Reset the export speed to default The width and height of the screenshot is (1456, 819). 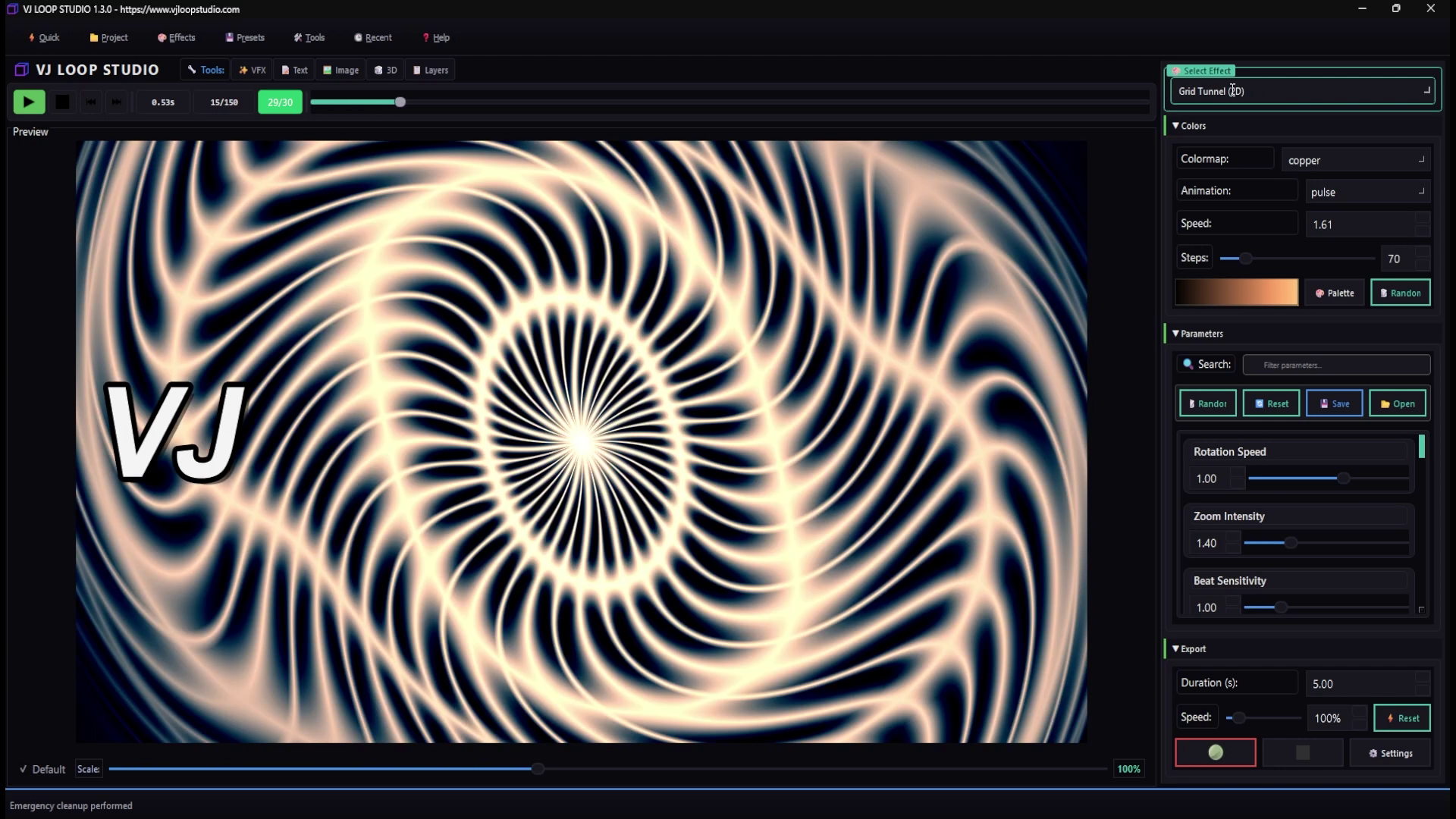click(x=1402, y=717)
